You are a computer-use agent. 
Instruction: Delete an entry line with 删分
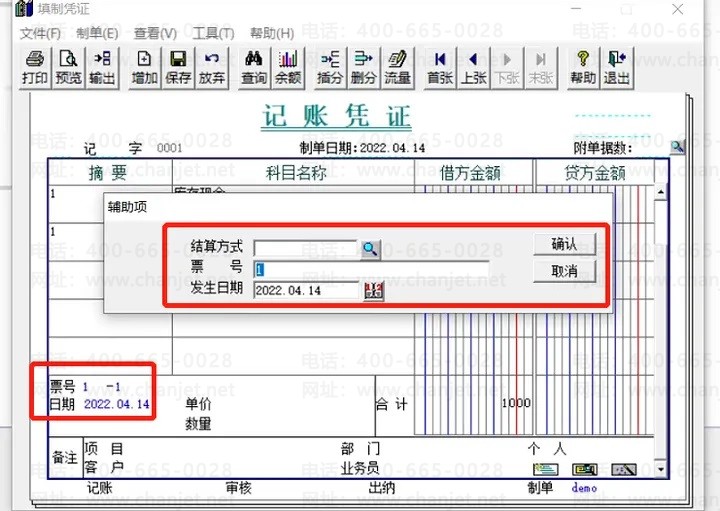point(363,67)
